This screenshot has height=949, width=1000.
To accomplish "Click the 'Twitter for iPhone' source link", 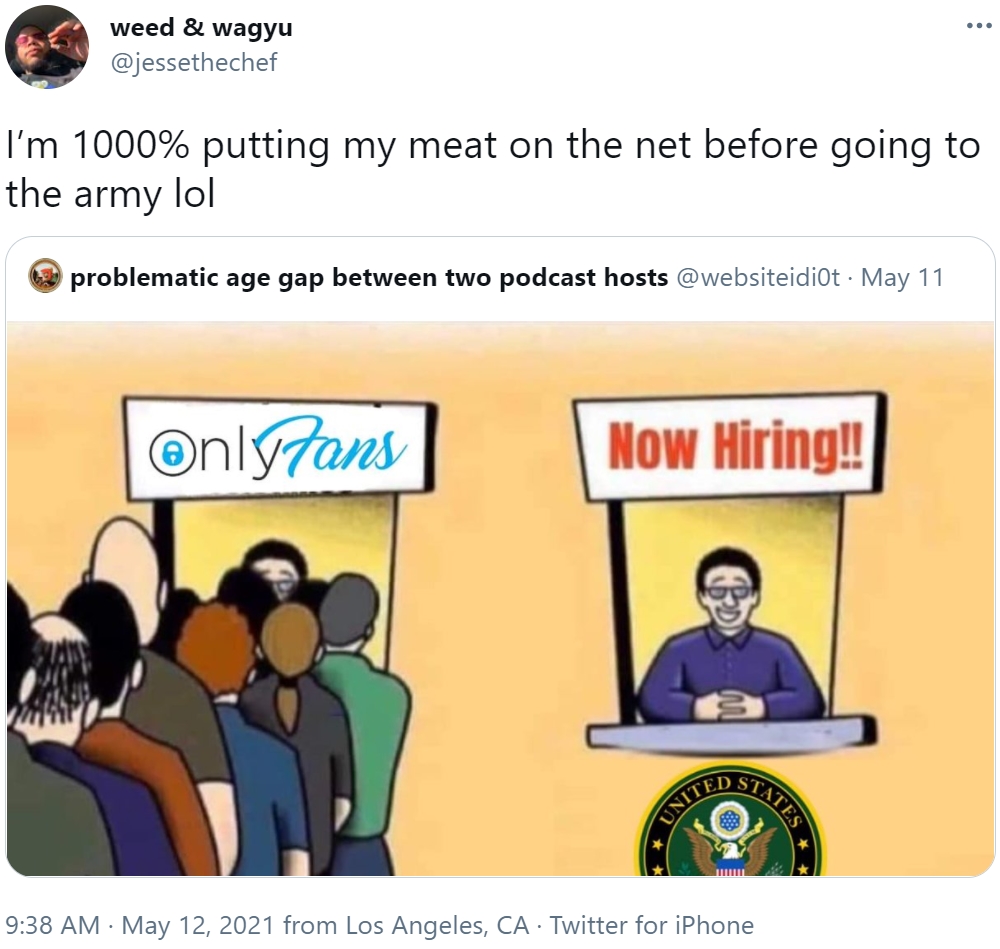I will coord(652,925).
